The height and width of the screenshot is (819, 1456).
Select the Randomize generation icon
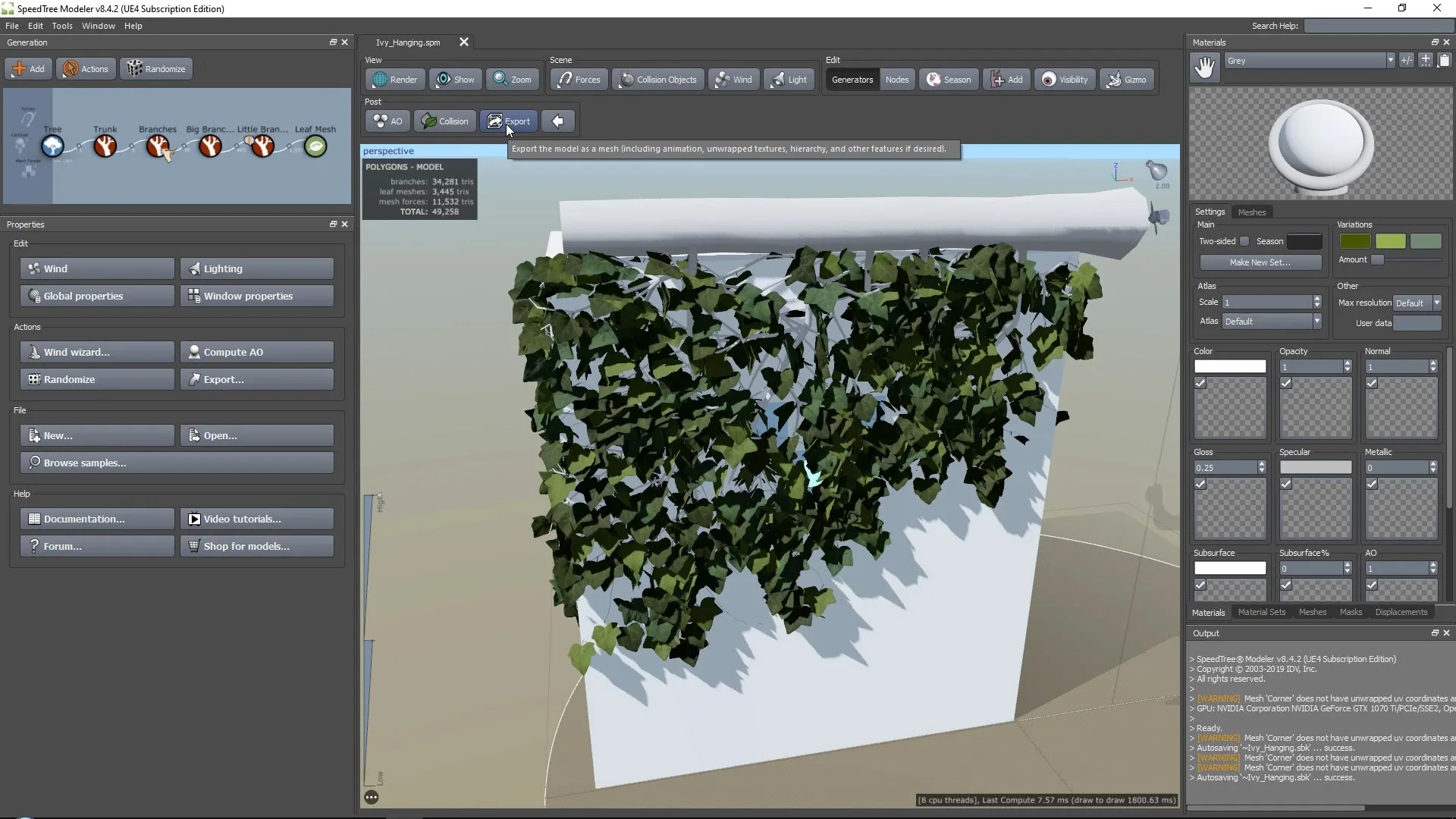click(x=156, y=68)
